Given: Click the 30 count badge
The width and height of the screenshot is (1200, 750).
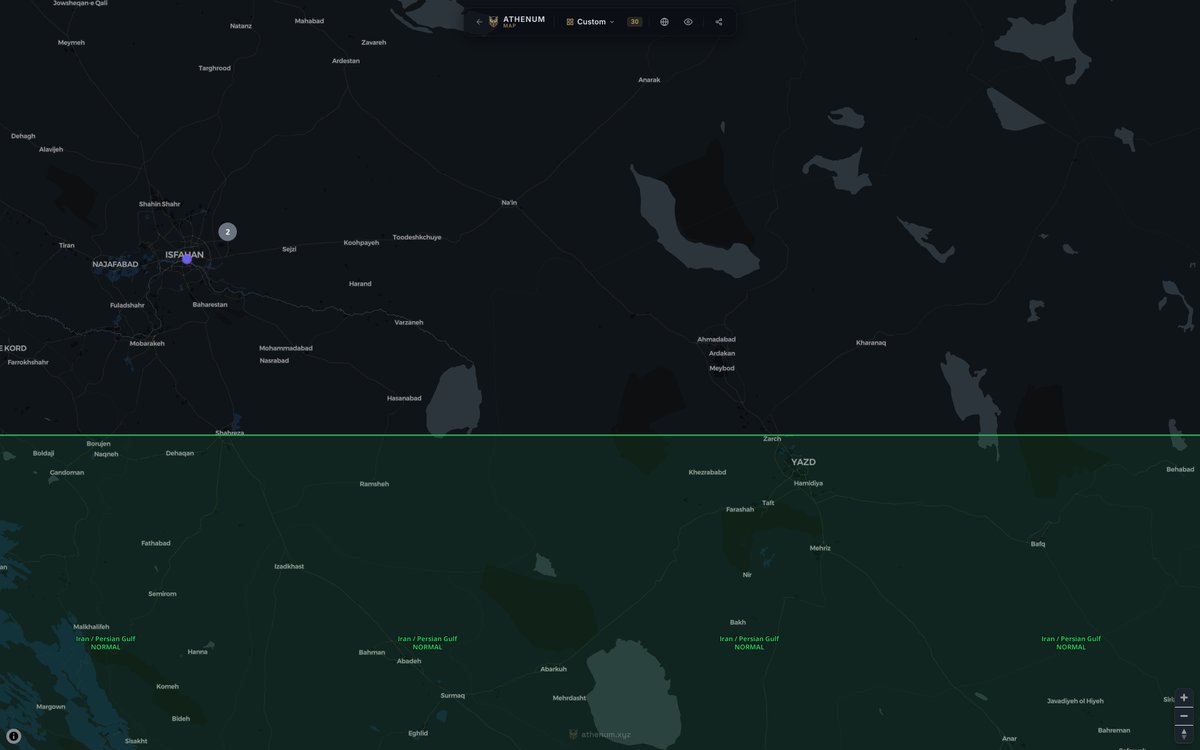Looking at the screenshot, I should 634,22.
